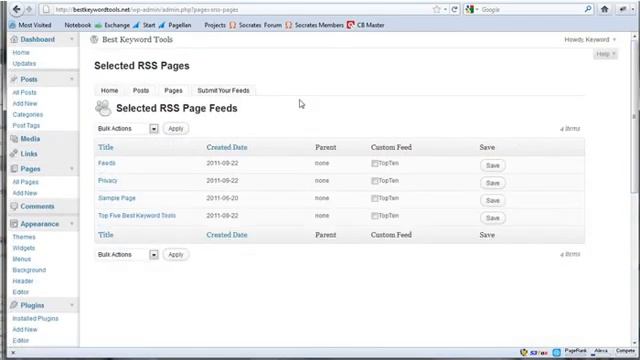Viewport: 640px width, 360px height.
Task: Click the Most Visited bookmark icon
Action: click(x=13, y=25)
